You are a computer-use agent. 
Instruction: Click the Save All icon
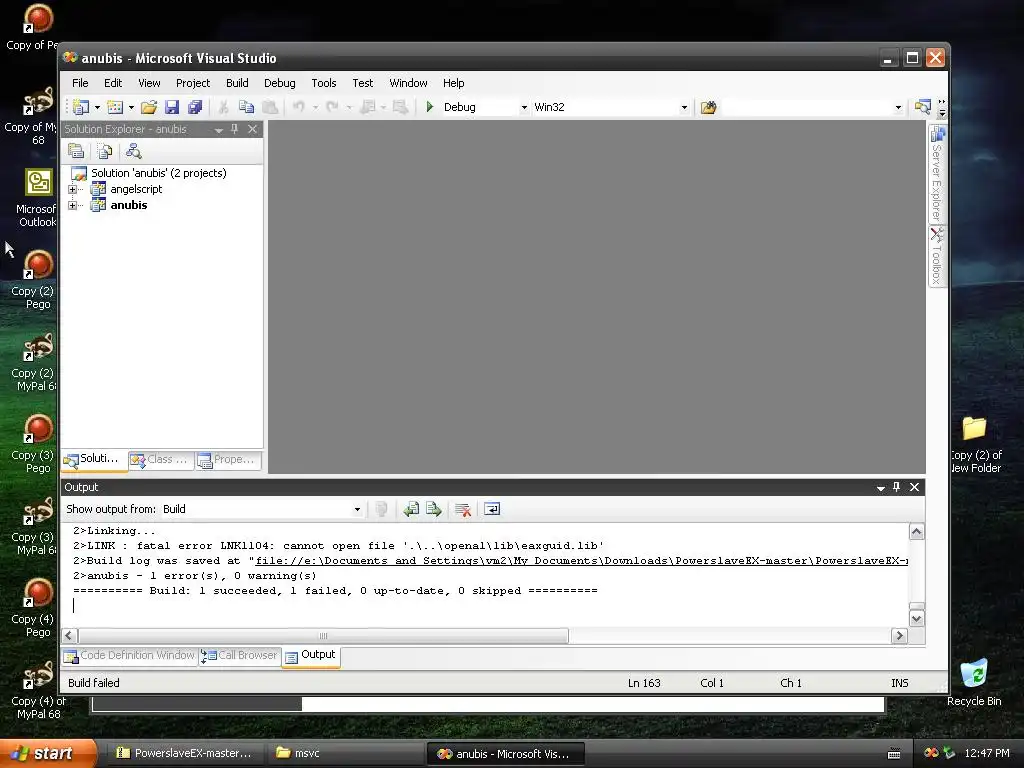pos(195,107)
